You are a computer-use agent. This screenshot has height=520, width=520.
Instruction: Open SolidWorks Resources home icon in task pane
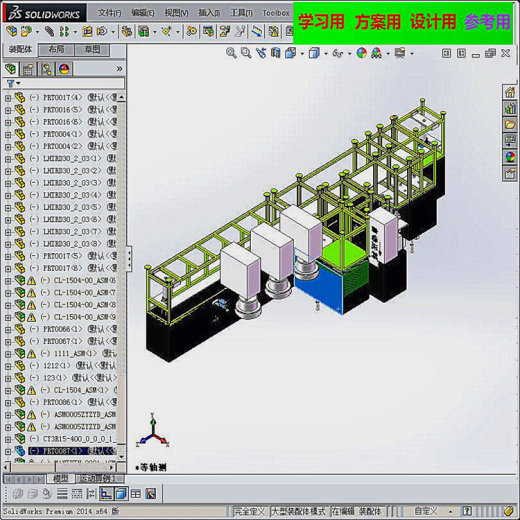(x=510, y=92)
